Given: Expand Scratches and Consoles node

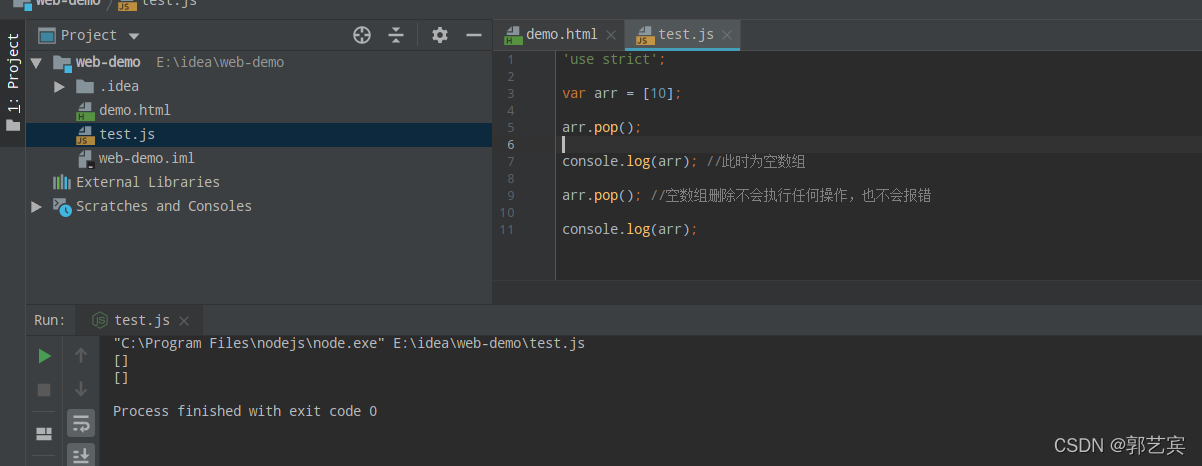Looking at the screenshot, I should [x=37, y=206].
